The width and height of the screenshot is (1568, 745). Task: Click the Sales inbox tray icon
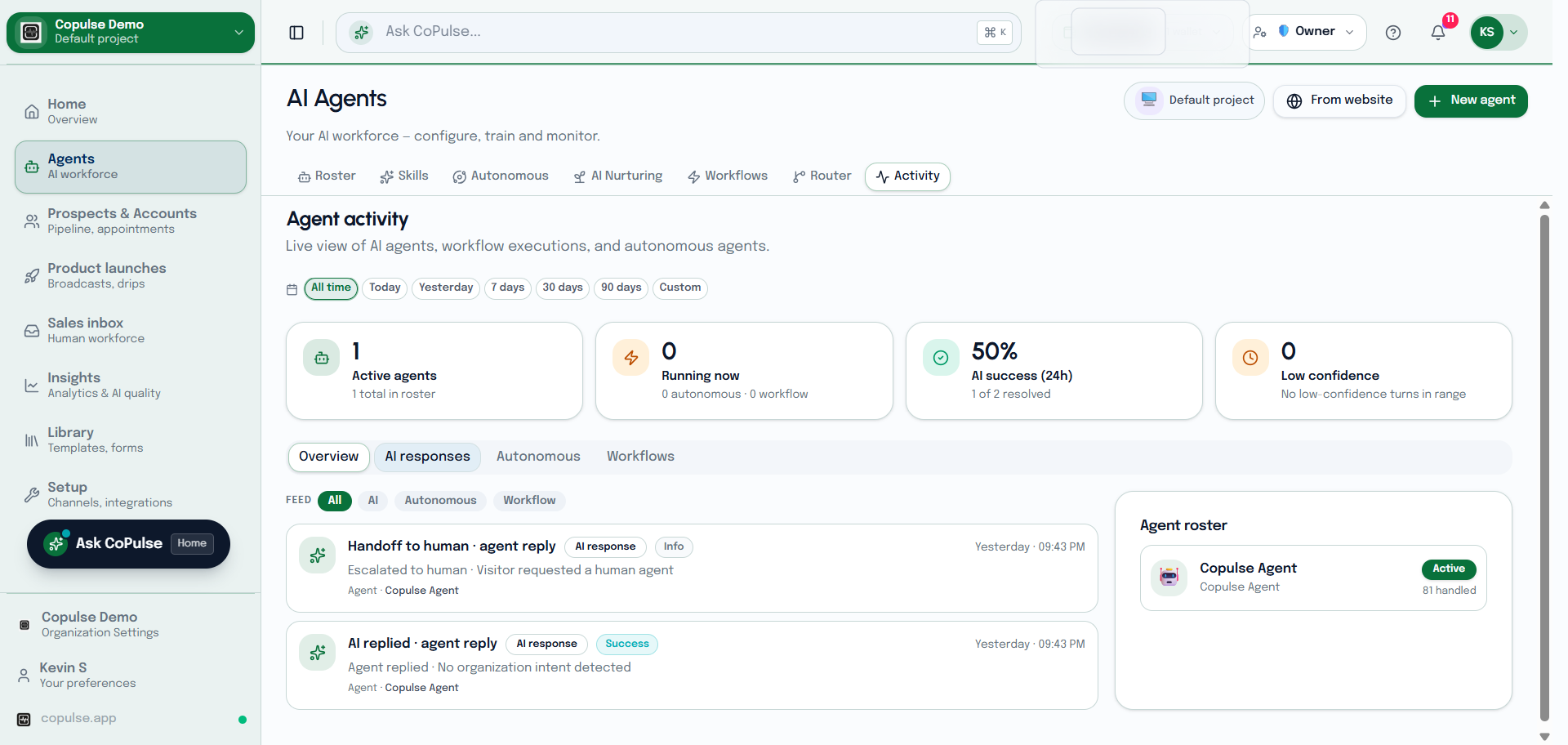(32, 331)
